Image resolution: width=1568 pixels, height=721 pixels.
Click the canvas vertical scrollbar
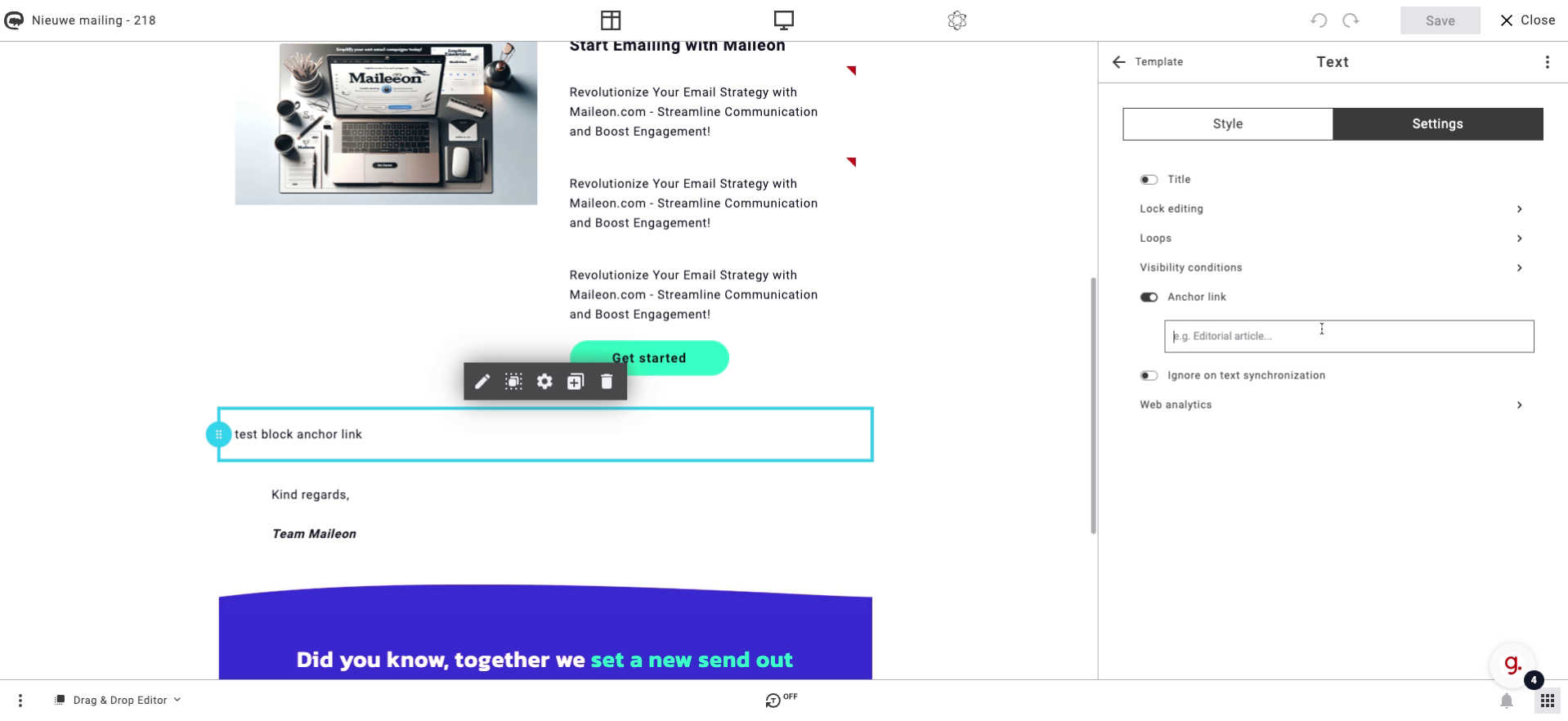click(1093, 405)
